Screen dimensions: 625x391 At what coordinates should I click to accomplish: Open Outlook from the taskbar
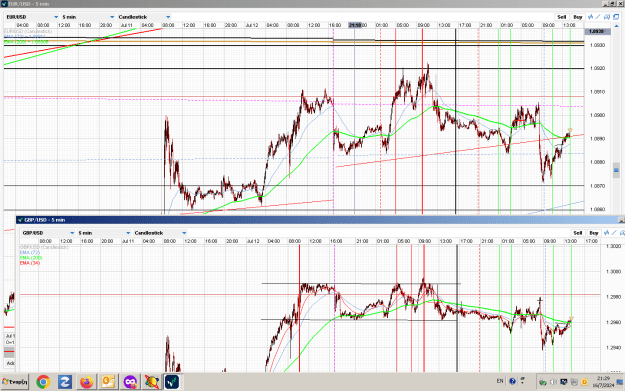(x=108, y=382)
